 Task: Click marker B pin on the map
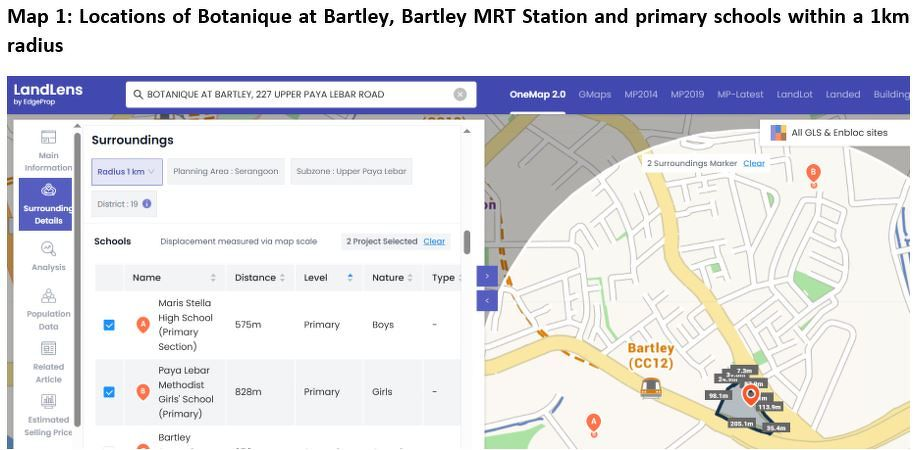click(813, 175)
